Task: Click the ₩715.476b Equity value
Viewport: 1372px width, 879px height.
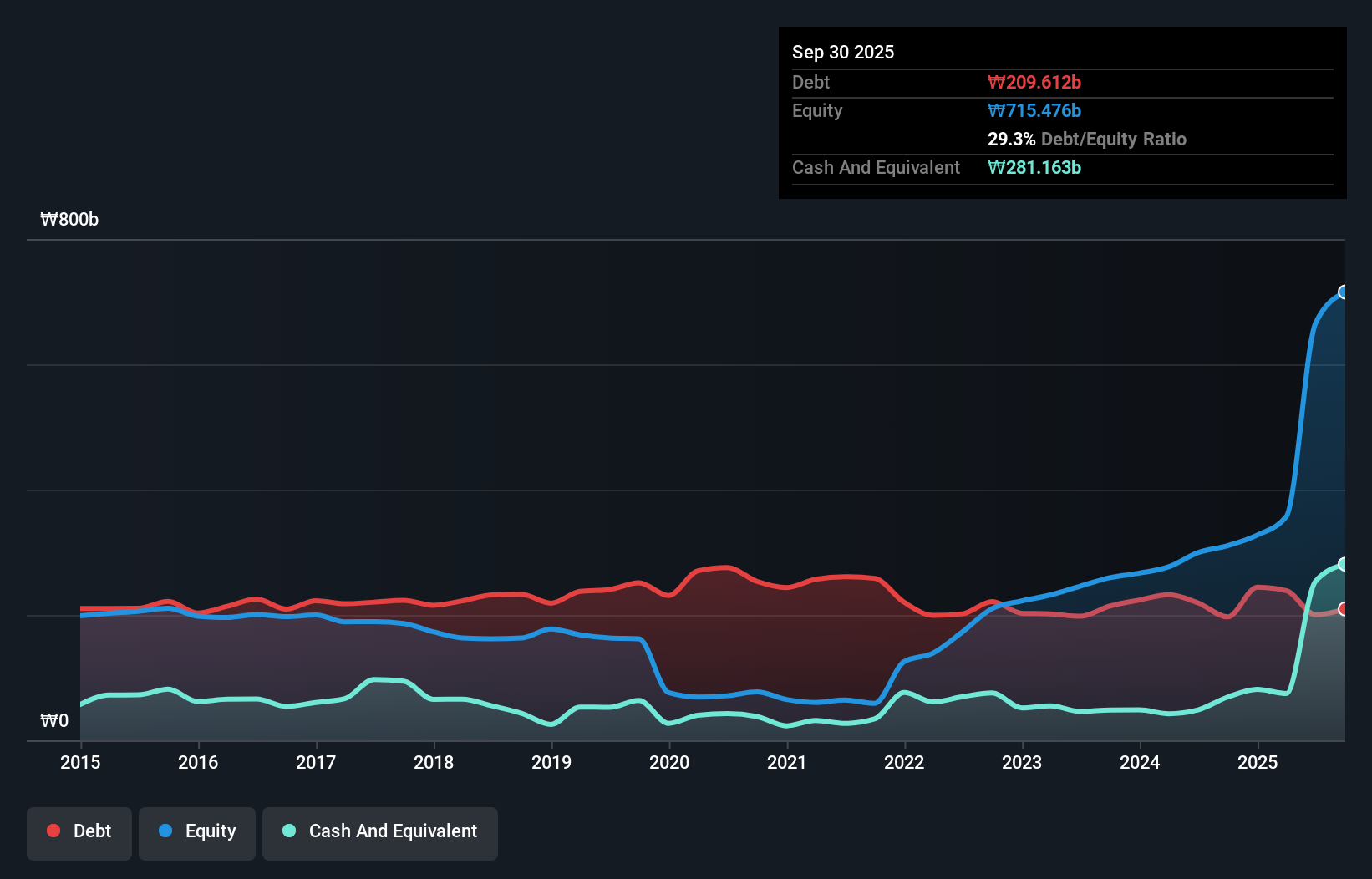Action: click(x=1034, y=110)
